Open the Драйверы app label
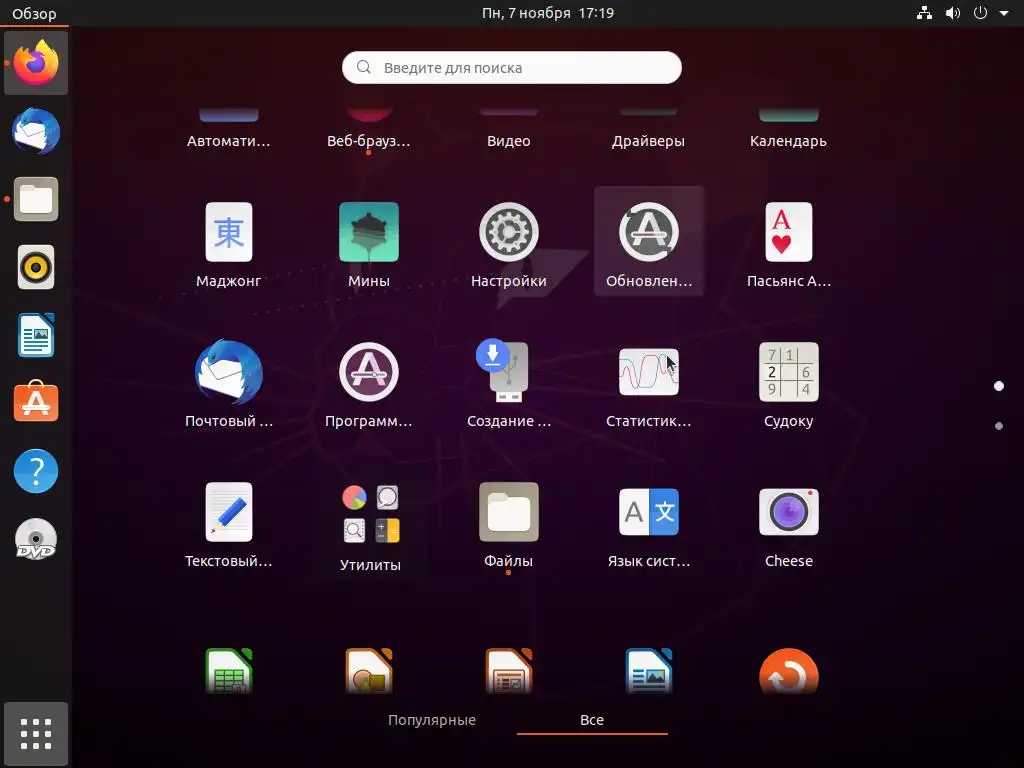Viewport: 1024px width, 768px height. (x=648, y=141)
